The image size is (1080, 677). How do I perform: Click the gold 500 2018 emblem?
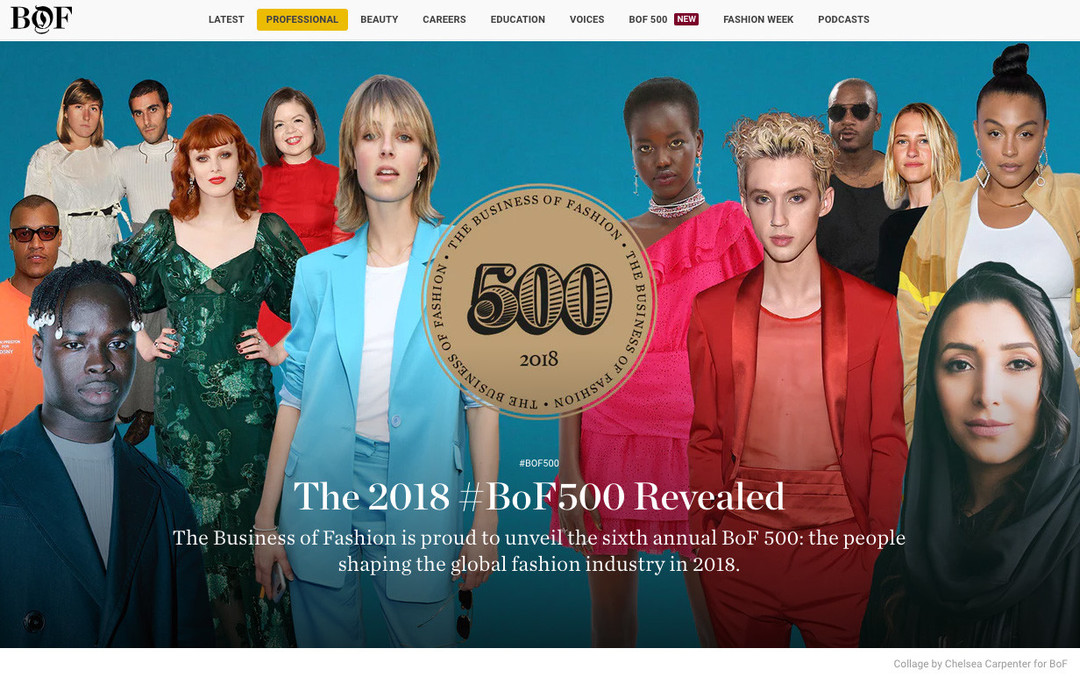(x=539, y=301)
